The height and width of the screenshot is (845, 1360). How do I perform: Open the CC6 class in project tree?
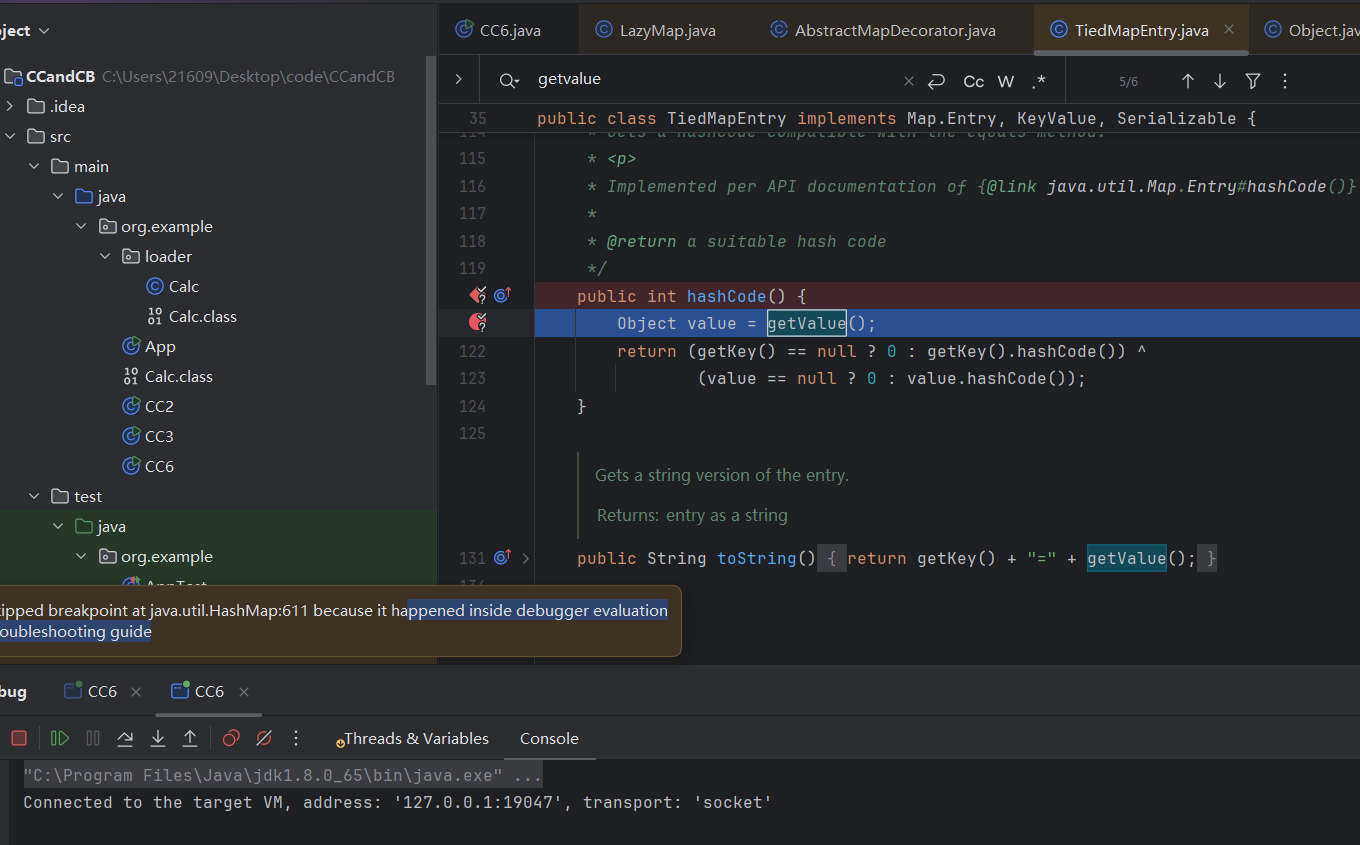147,466
